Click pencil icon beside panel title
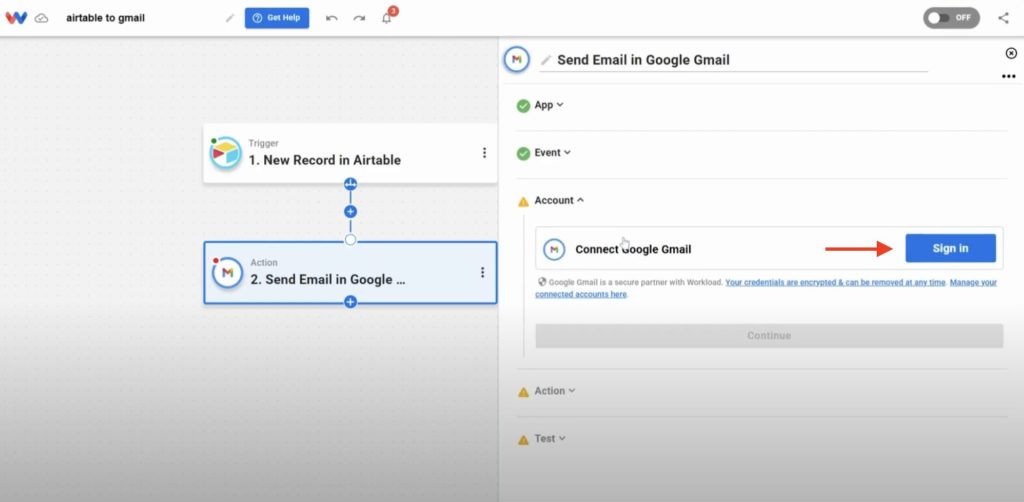Screen dimensions: 1024x502 546,60
